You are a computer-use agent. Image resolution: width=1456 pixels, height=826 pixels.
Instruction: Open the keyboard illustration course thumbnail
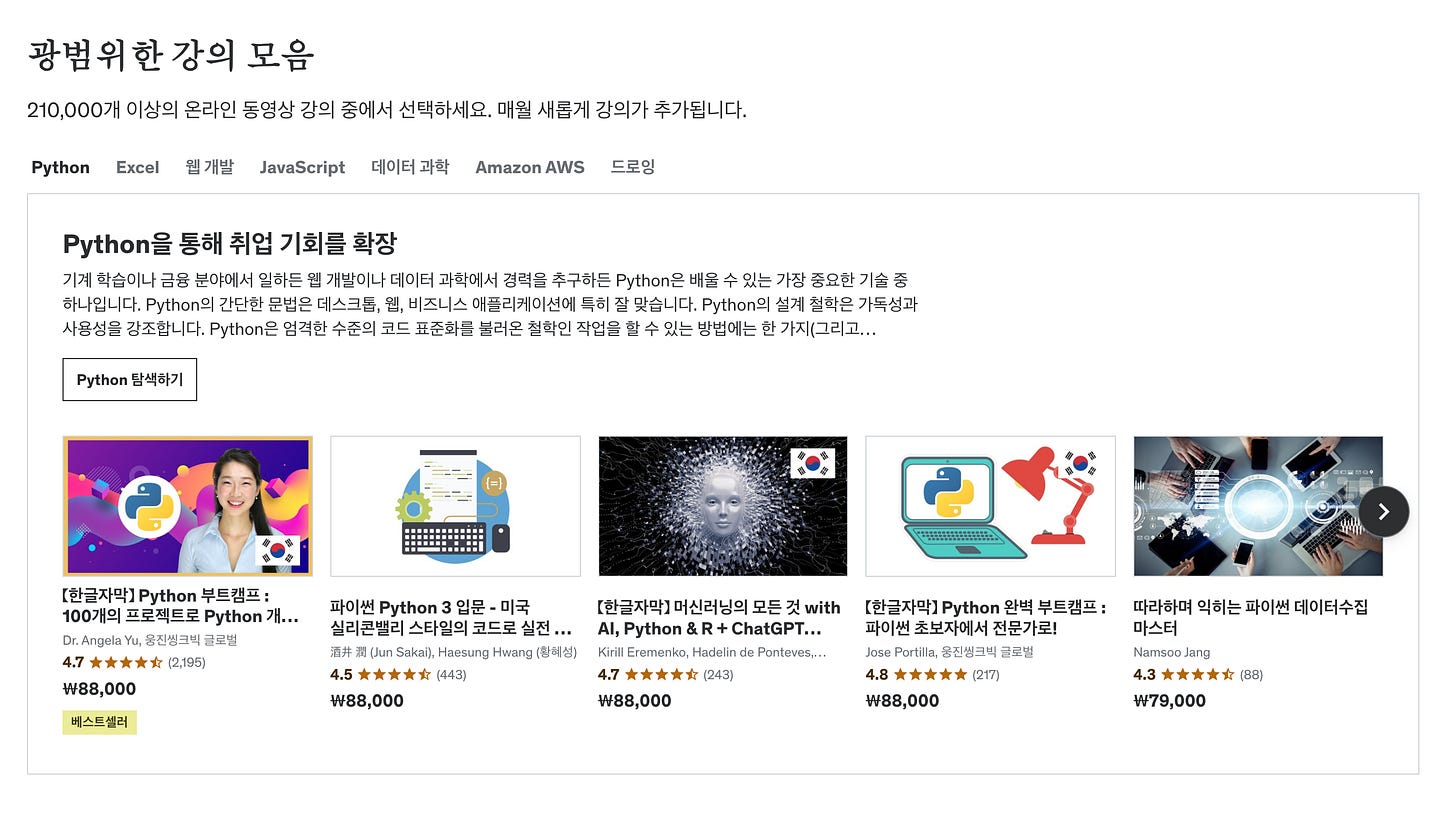(455, 506)
